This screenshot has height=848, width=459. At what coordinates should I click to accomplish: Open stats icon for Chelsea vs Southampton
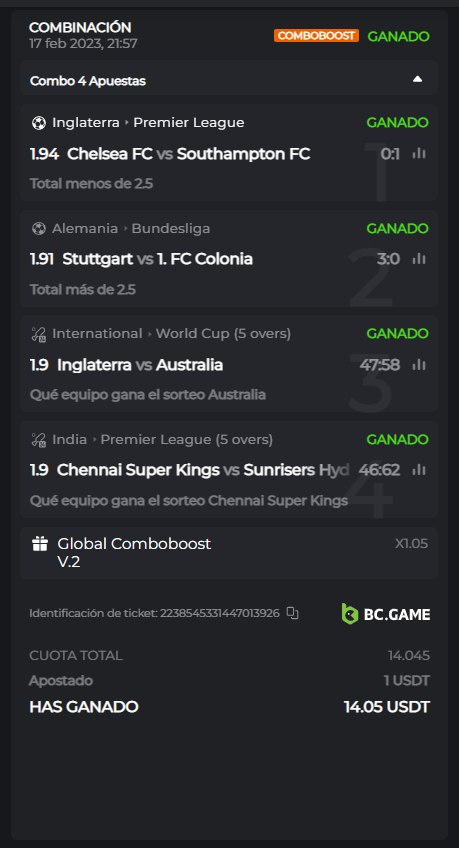[418, 154]
